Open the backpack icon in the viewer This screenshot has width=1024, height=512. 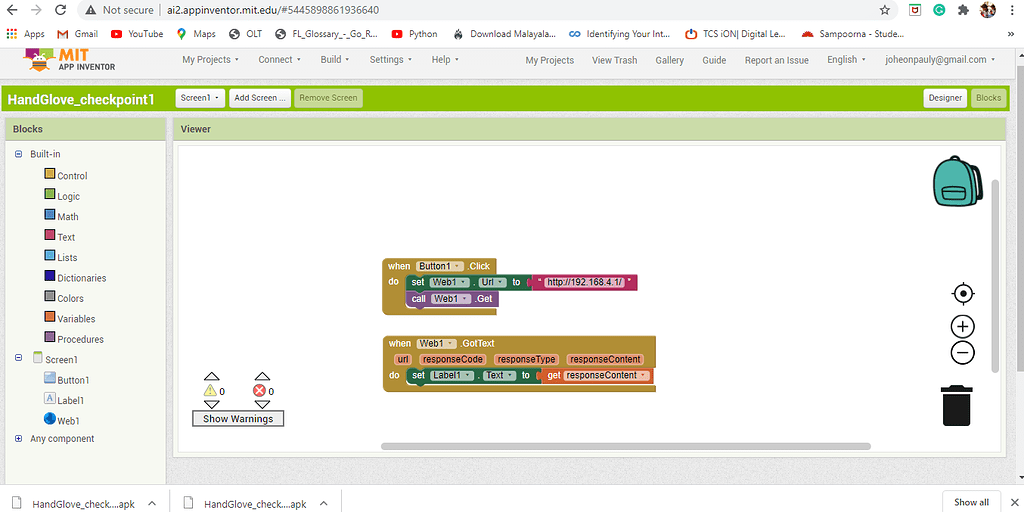959,182
